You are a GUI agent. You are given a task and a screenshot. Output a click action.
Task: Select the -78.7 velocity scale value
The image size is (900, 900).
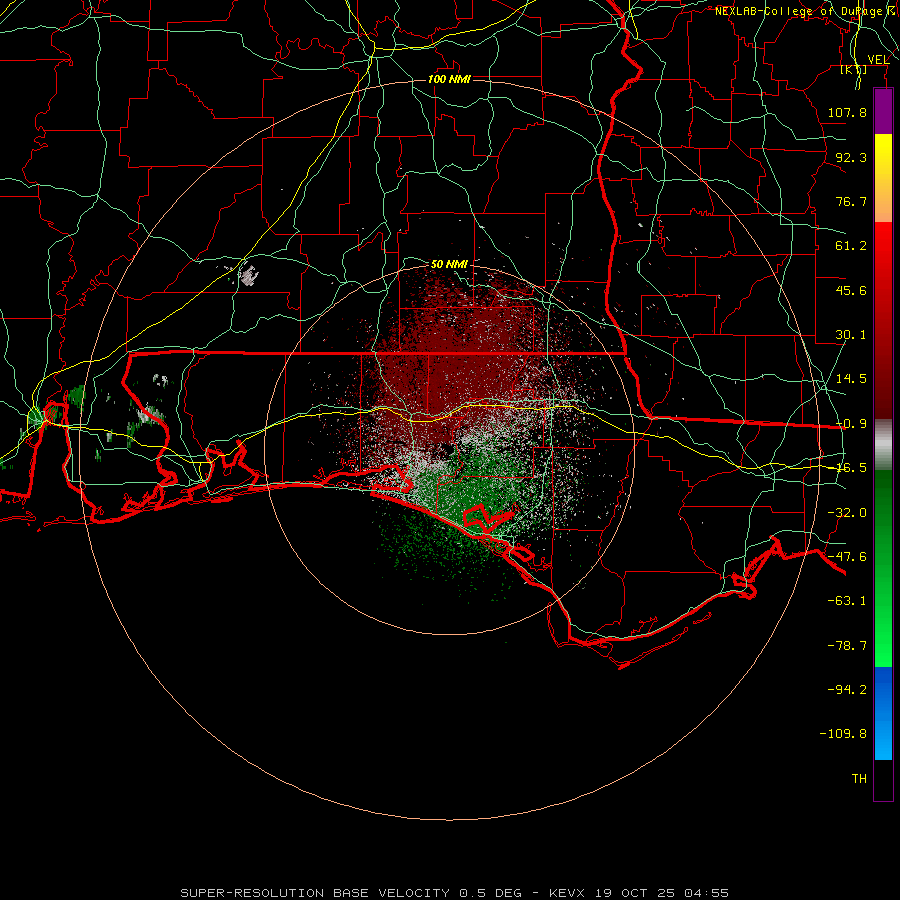(847, 646)
